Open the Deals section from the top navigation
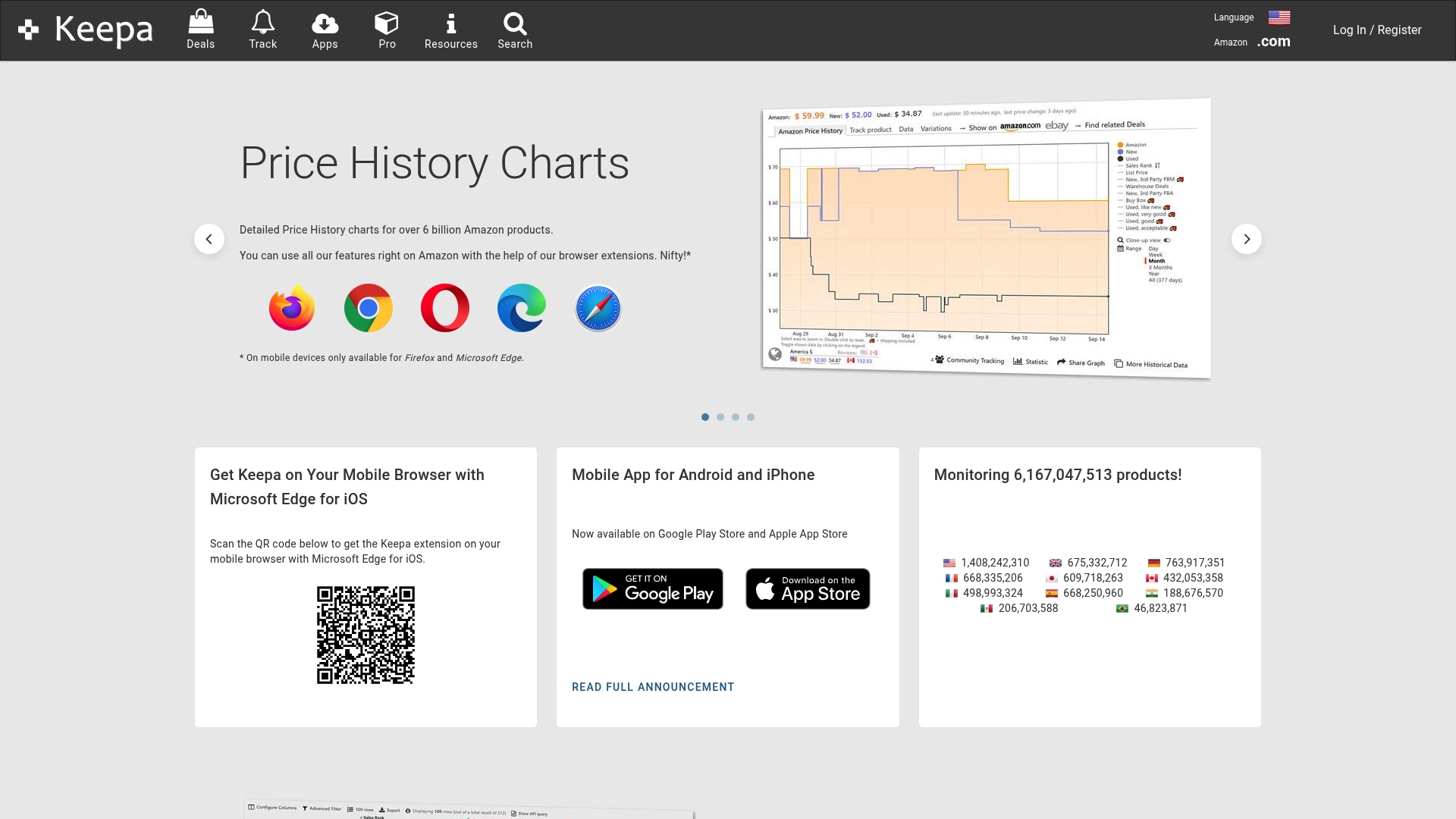This screenshot has width=1456, height=819. (x=200, y=29)
